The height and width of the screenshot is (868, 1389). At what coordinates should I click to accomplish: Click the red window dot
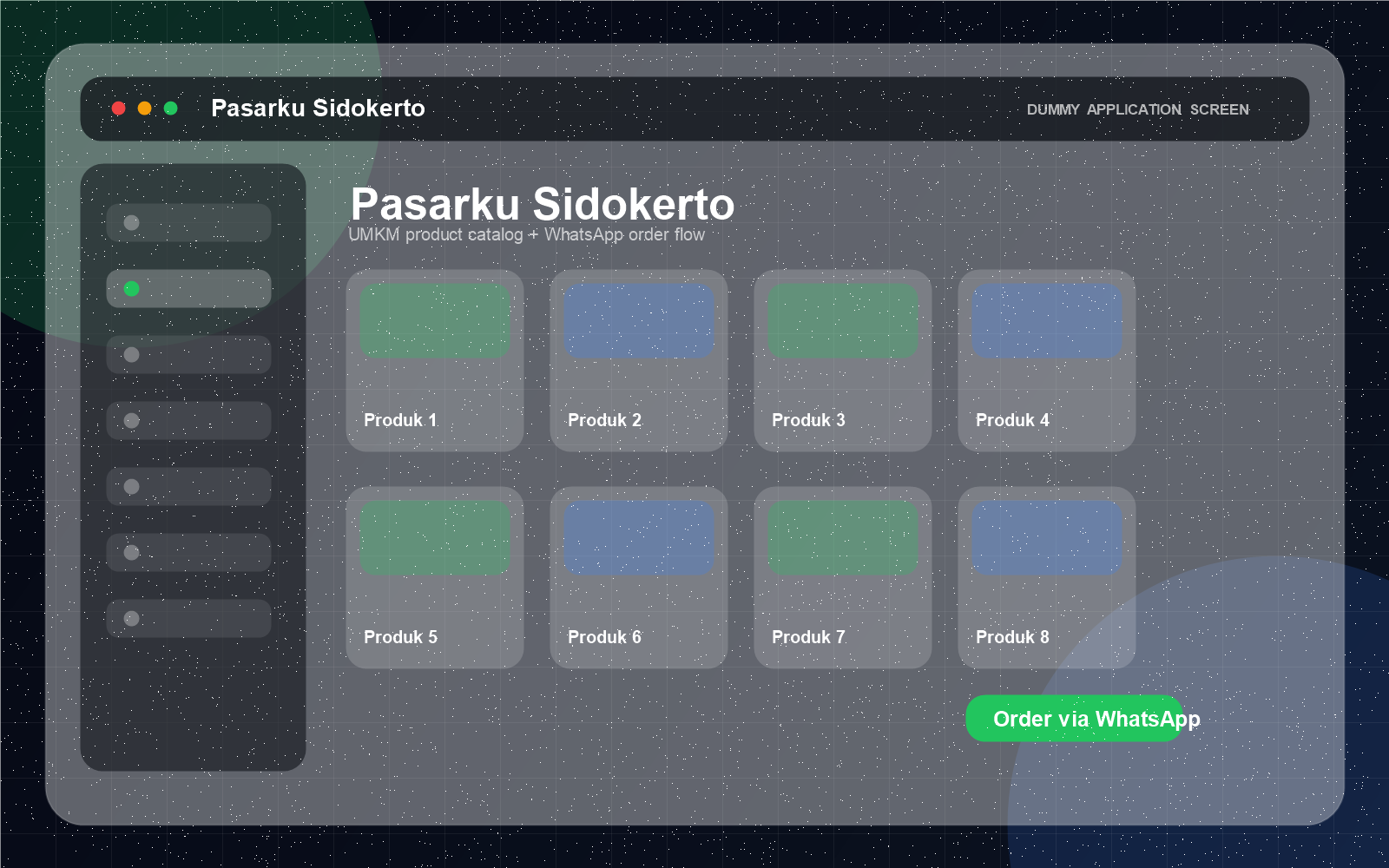[119, 108]
